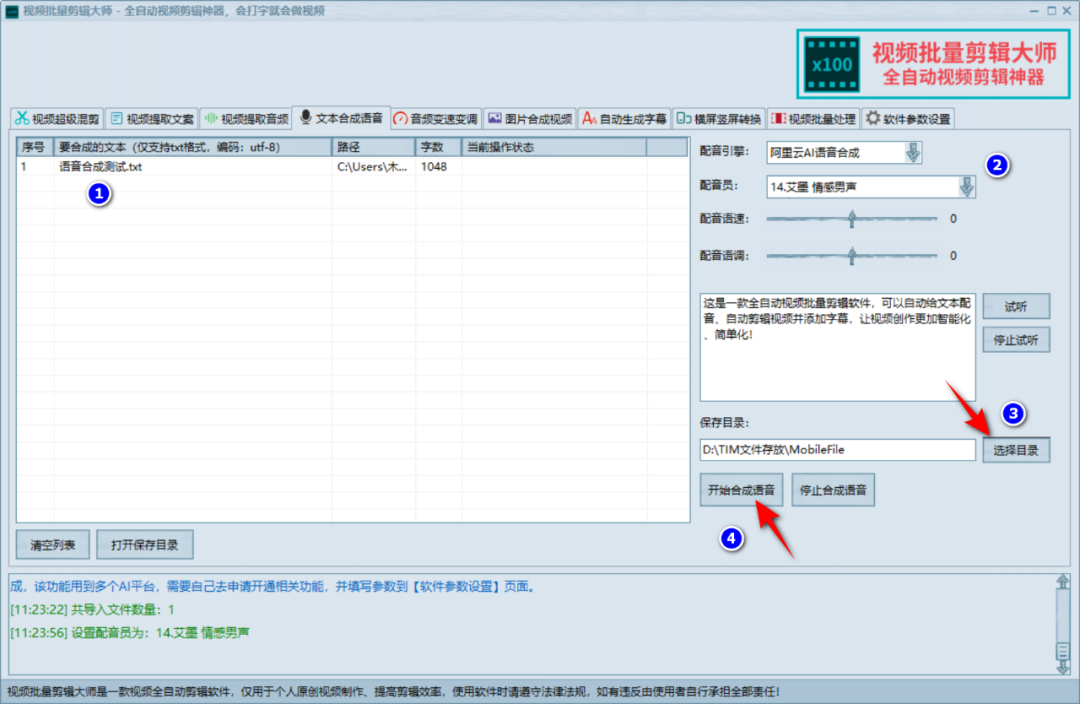
Task: Go to the 音频变速变调 tab
Action: 436,118
